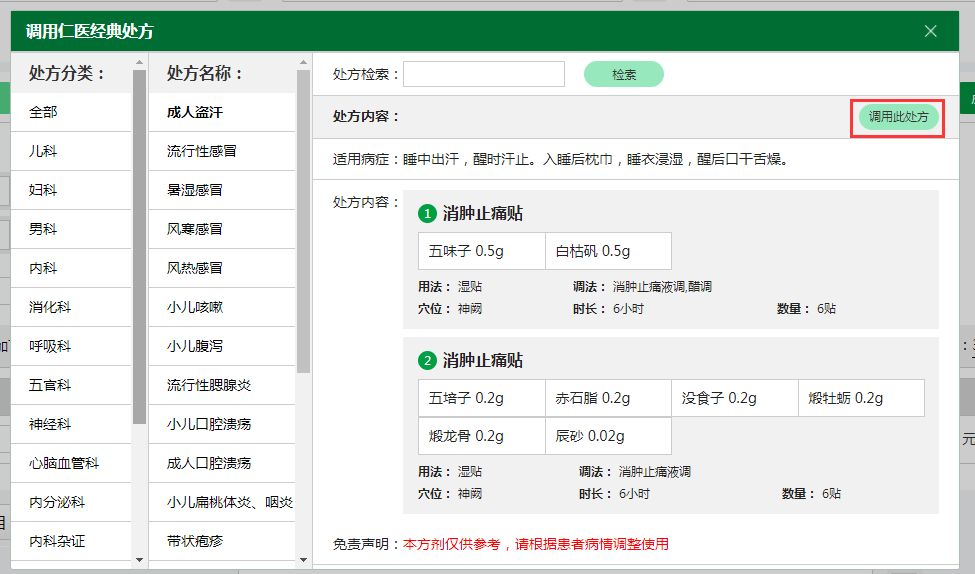Click the green number 2 prescription badge
975x574 pixels.
click(427, 360)
